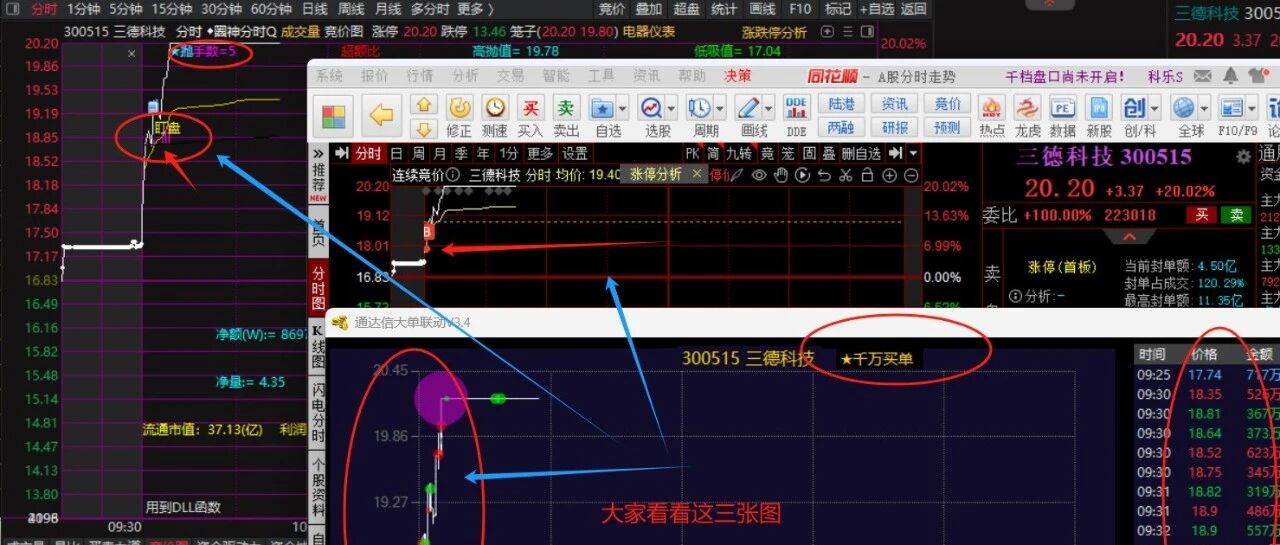The image size is (1280, 545).
Task: Click the zoom-in plus circle in chart toolbar
Action: click(889, 175)
